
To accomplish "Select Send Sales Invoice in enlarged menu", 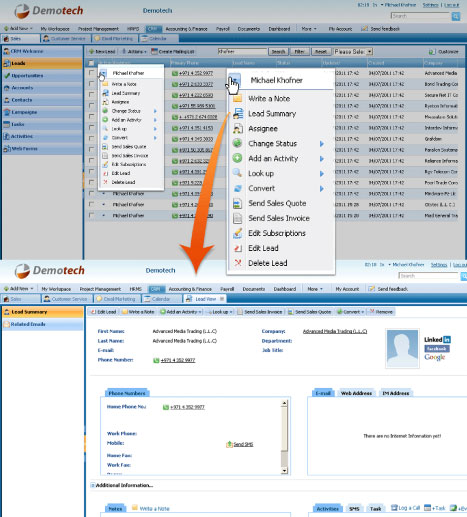I will point(279,218).
